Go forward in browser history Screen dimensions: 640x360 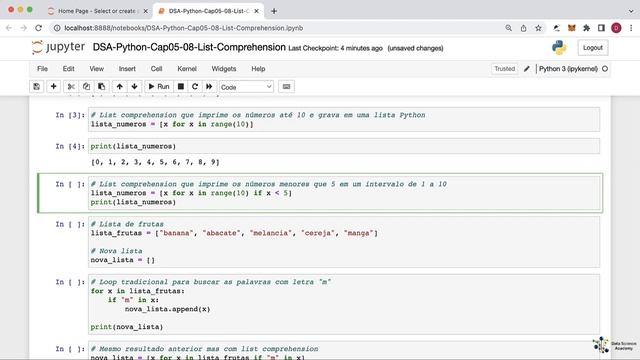24,28
